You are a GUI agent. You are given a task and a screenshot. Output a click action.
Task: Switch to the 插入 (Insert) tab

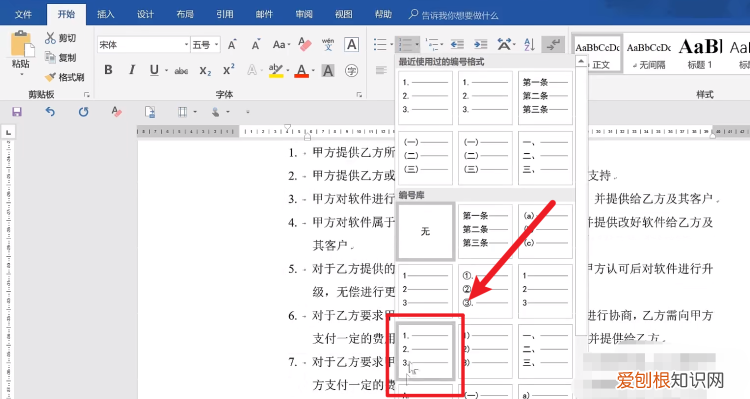[106, 14]
